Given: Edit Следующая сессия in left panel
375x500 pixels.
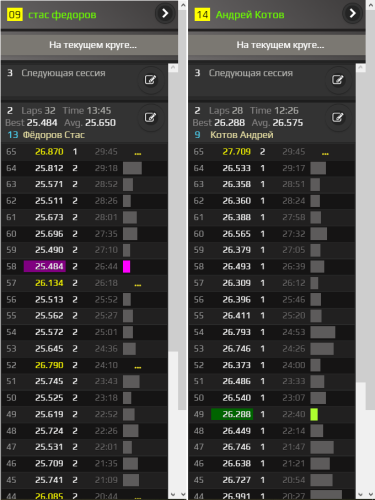Looking at the screenshot, I should (x=150, y=80).
